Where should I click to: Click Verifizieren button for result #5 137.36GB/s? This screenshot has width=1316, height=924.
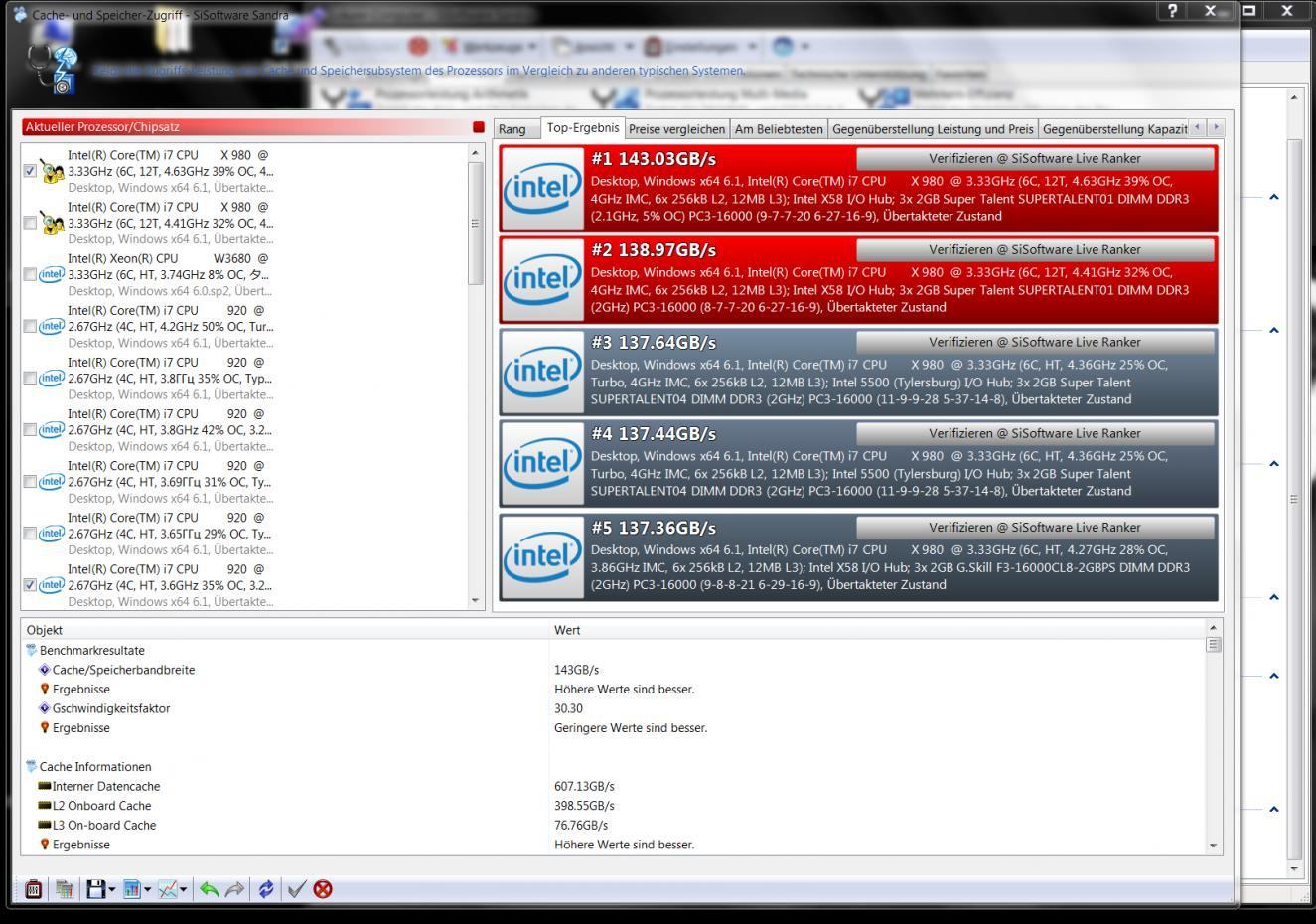(x=1035, y=528)
